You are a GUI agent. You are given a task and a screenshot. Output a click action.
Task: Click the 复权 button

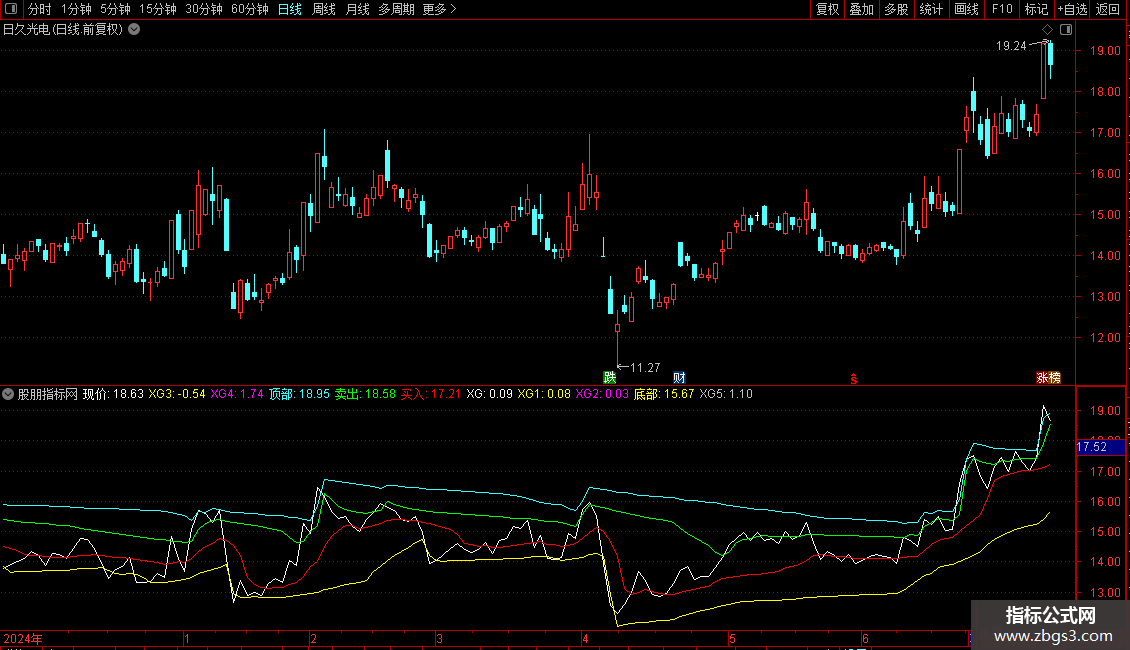coord(827,9)
